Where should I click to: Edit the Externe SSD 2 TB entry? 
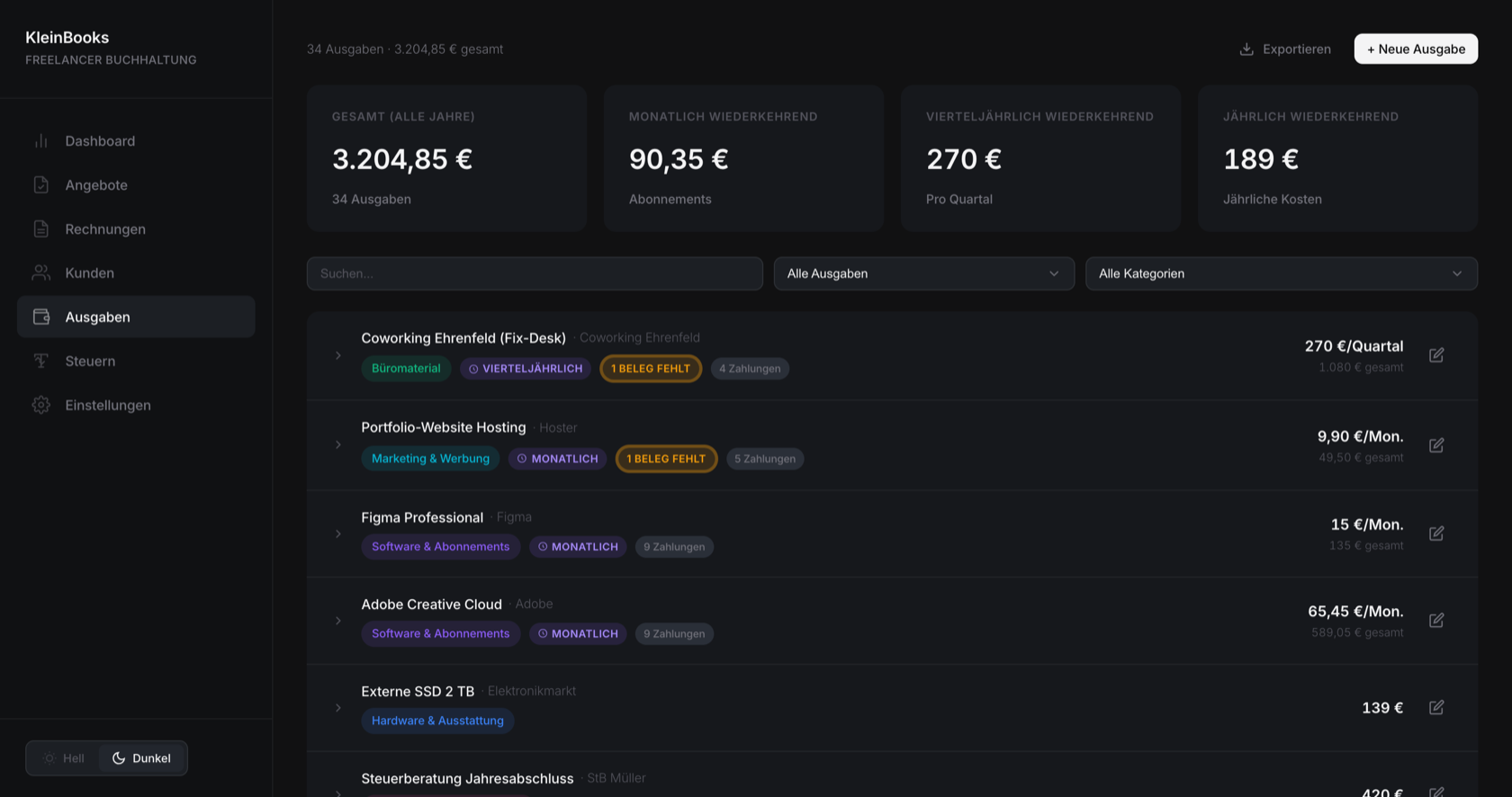tap(1436, 708)
